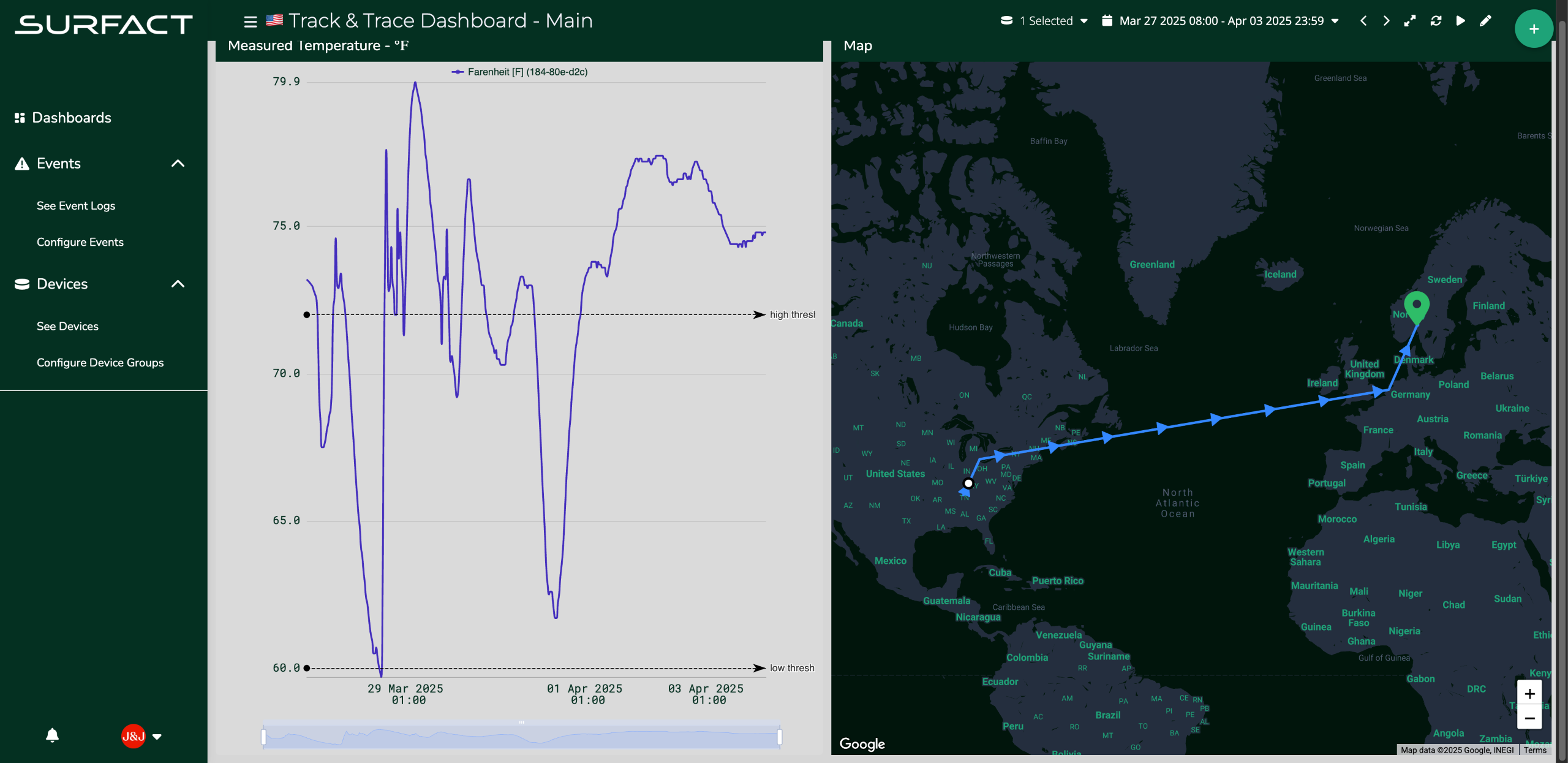Collapse the Events section
Image resolution: width=1568 pixels, height=763 pixels.
pos(178,164)
